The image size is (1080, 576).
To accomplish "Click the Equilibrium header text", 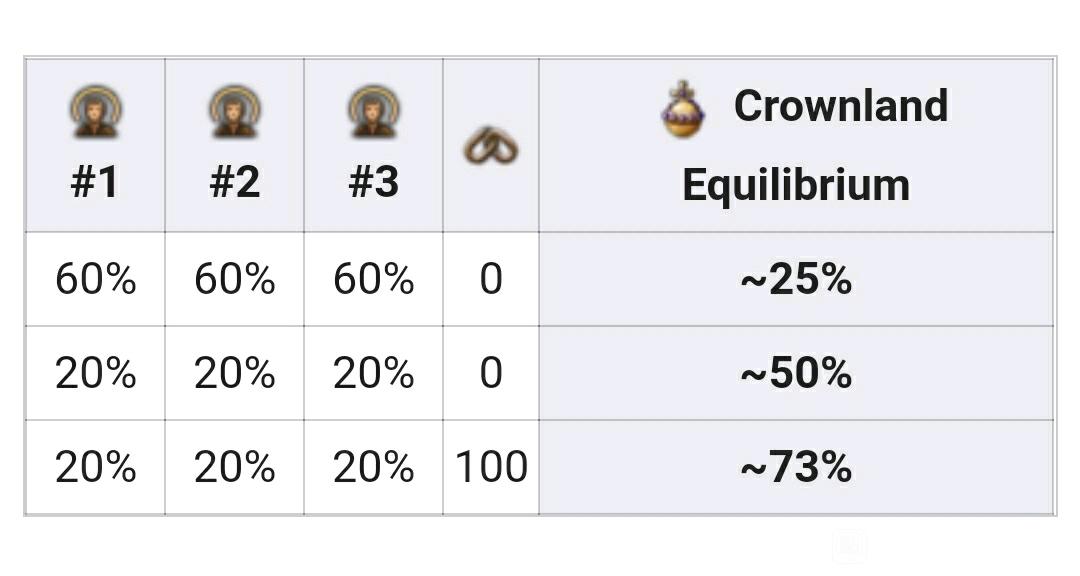I will (x=796, y=185).
